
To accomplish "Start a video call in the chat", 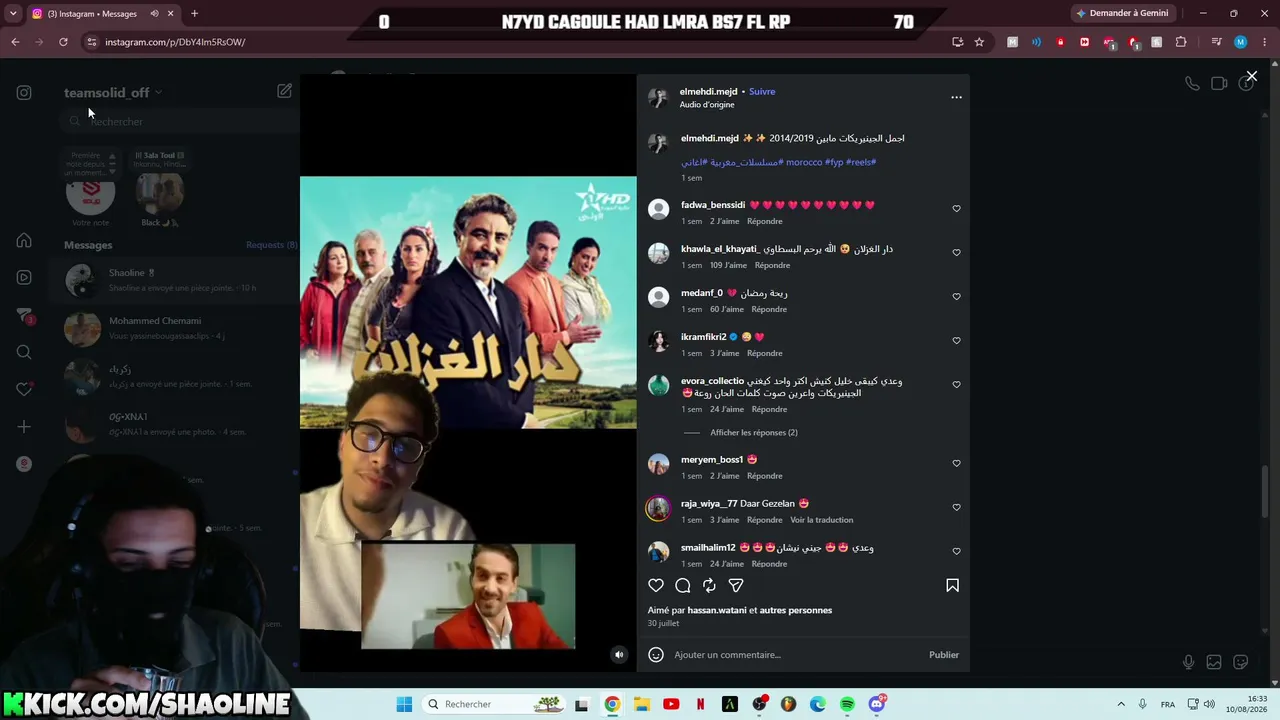I will pyautogui.click(x=1219, y=84).
